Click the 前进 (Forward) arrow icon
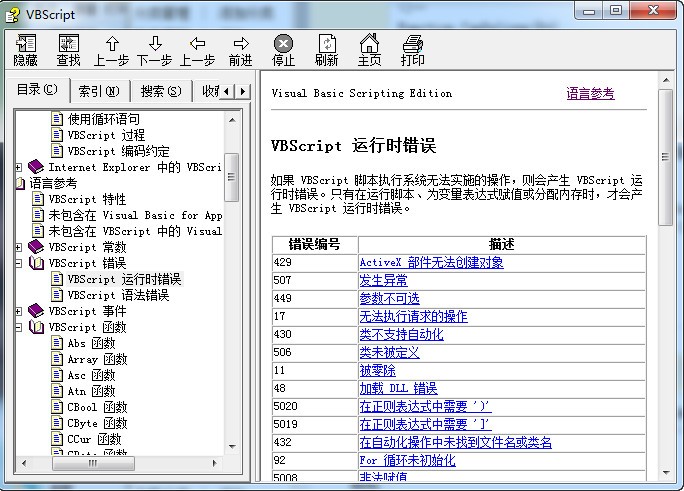684x491 pixels. click(241, 44)
